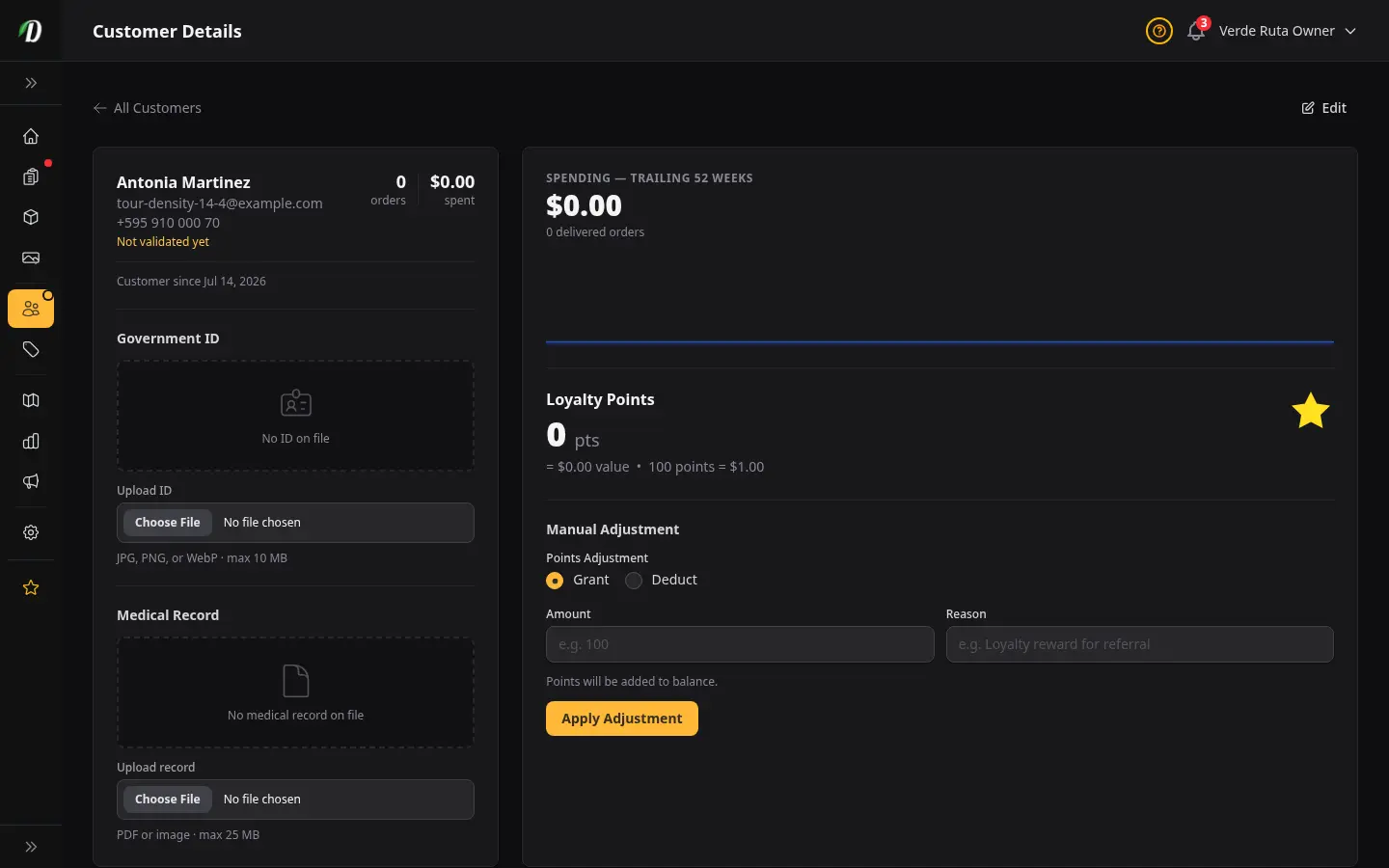The height and width of the screenshot is (868, 1389).
Task: Click the document icon in Medical Record box
Action: pyautogui.click(x=295, y=681)
